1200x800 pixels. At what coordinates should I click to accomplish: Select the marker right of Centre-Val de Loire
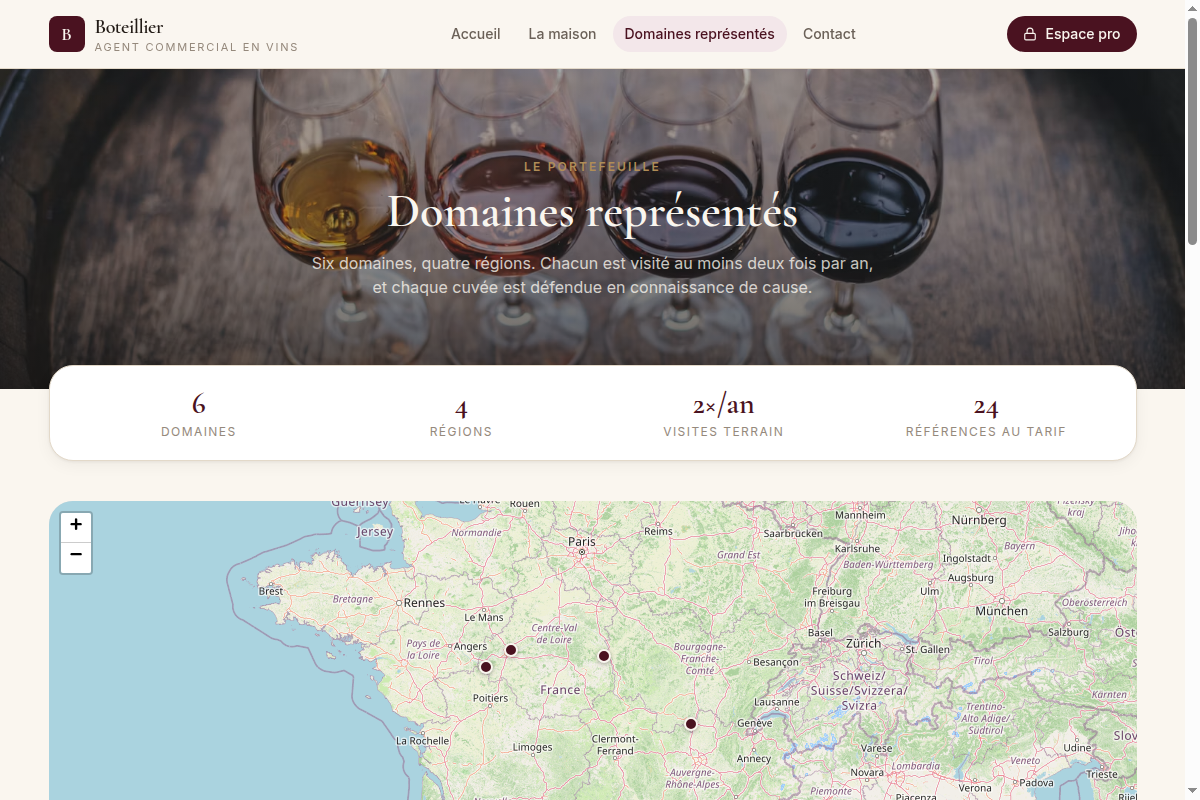(604, 656)
